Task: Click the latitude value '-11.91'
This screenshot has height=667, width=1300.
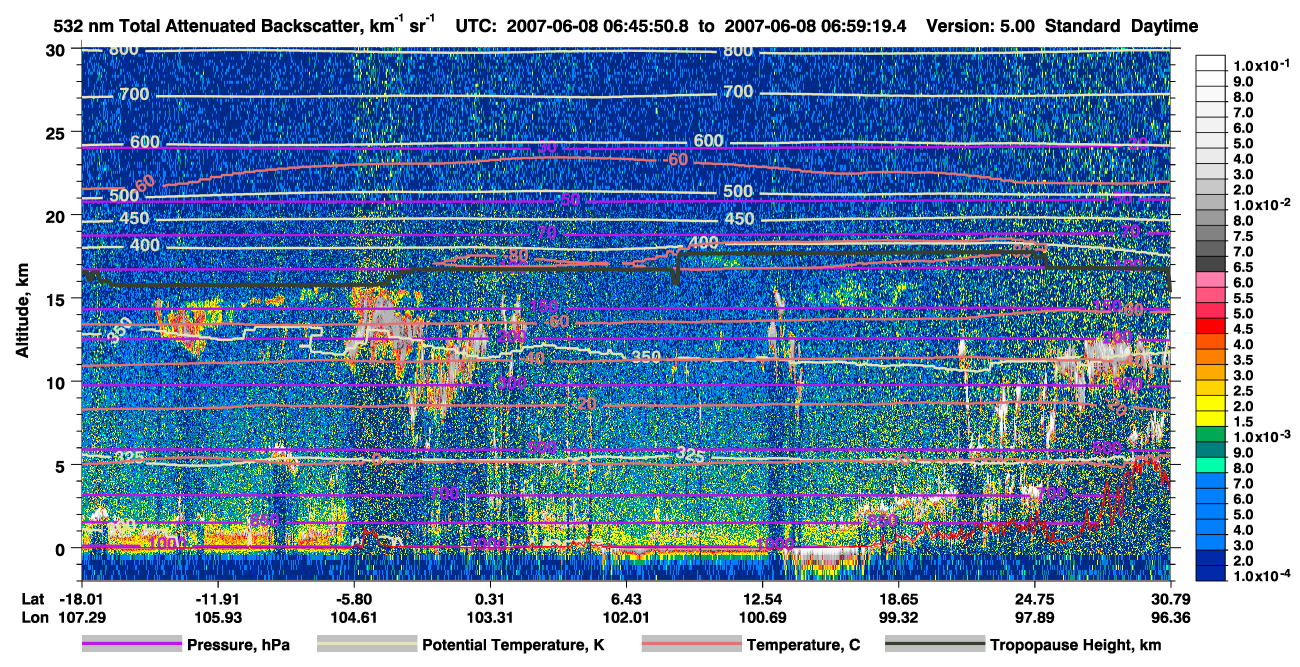Action: [218, 598]
